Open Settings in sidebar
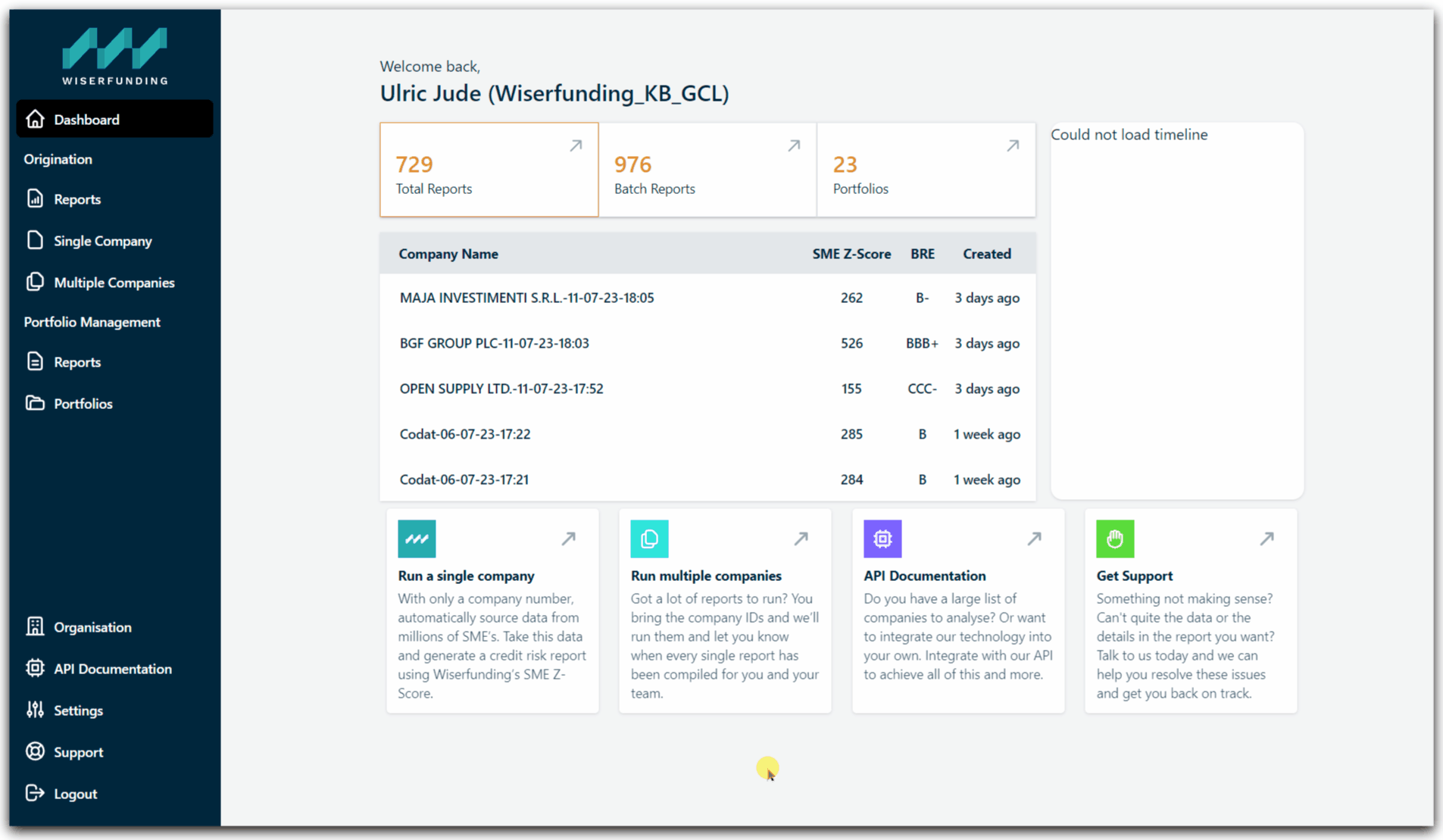 tap(114, 710)
